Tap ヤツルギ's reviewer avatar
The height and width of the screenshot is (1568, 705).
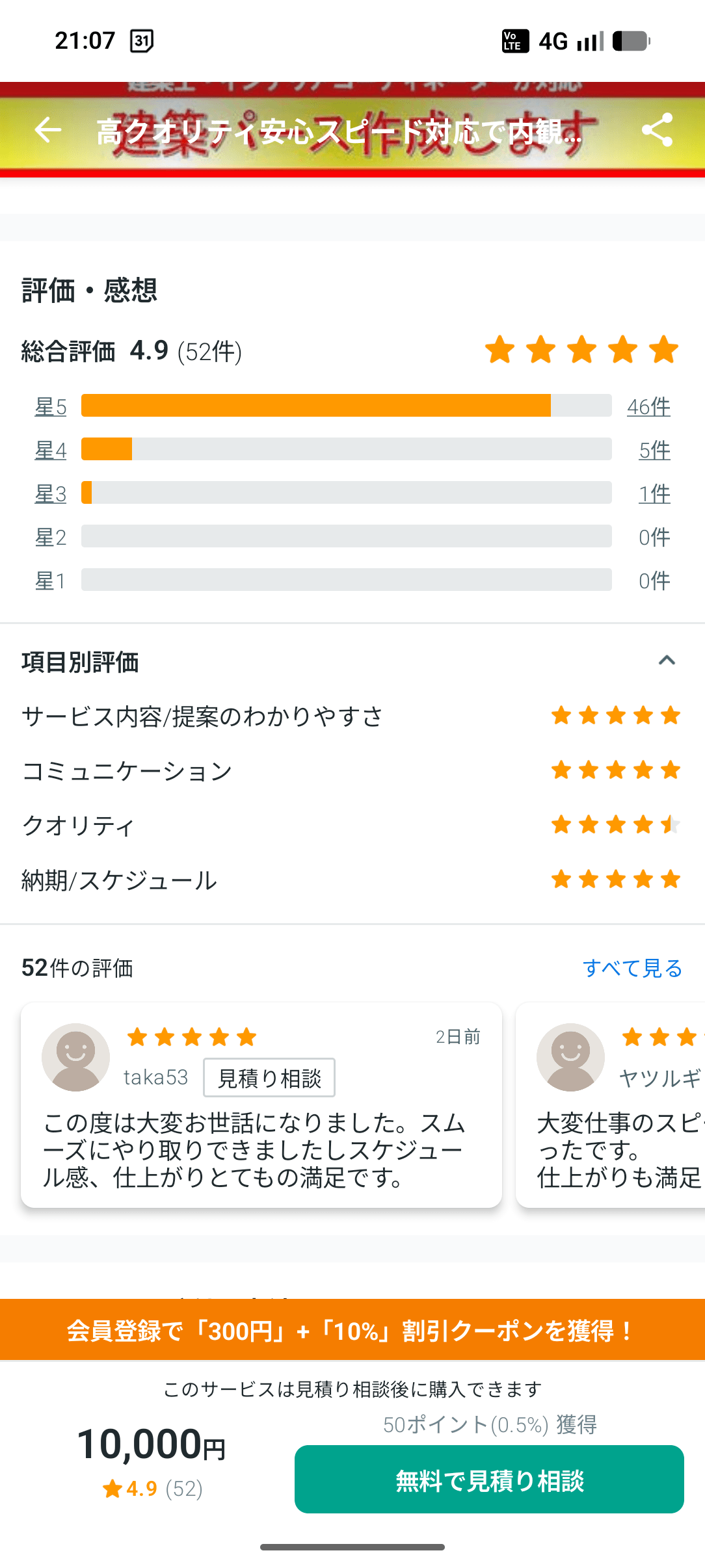click(x=570, y=1057)
